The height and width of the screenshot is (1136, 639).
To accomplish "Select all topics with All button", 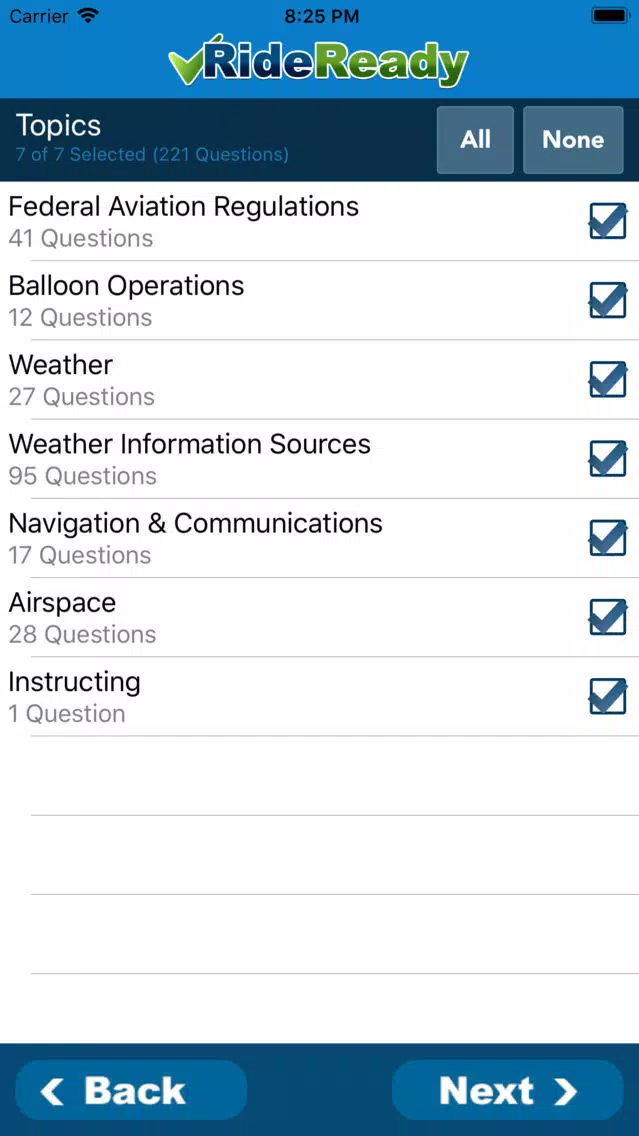I will point(475,140).
